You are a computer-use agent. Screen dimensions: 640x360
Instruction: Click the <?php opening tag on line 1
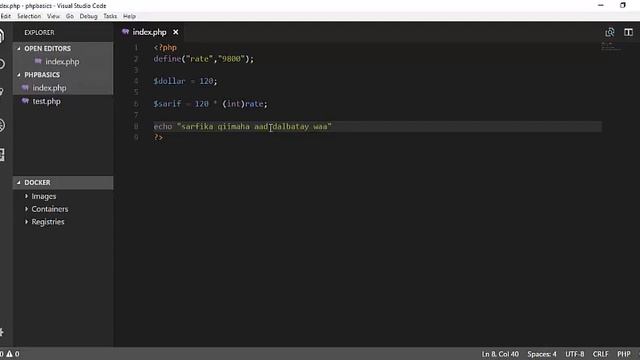click(x=165, y=48)
